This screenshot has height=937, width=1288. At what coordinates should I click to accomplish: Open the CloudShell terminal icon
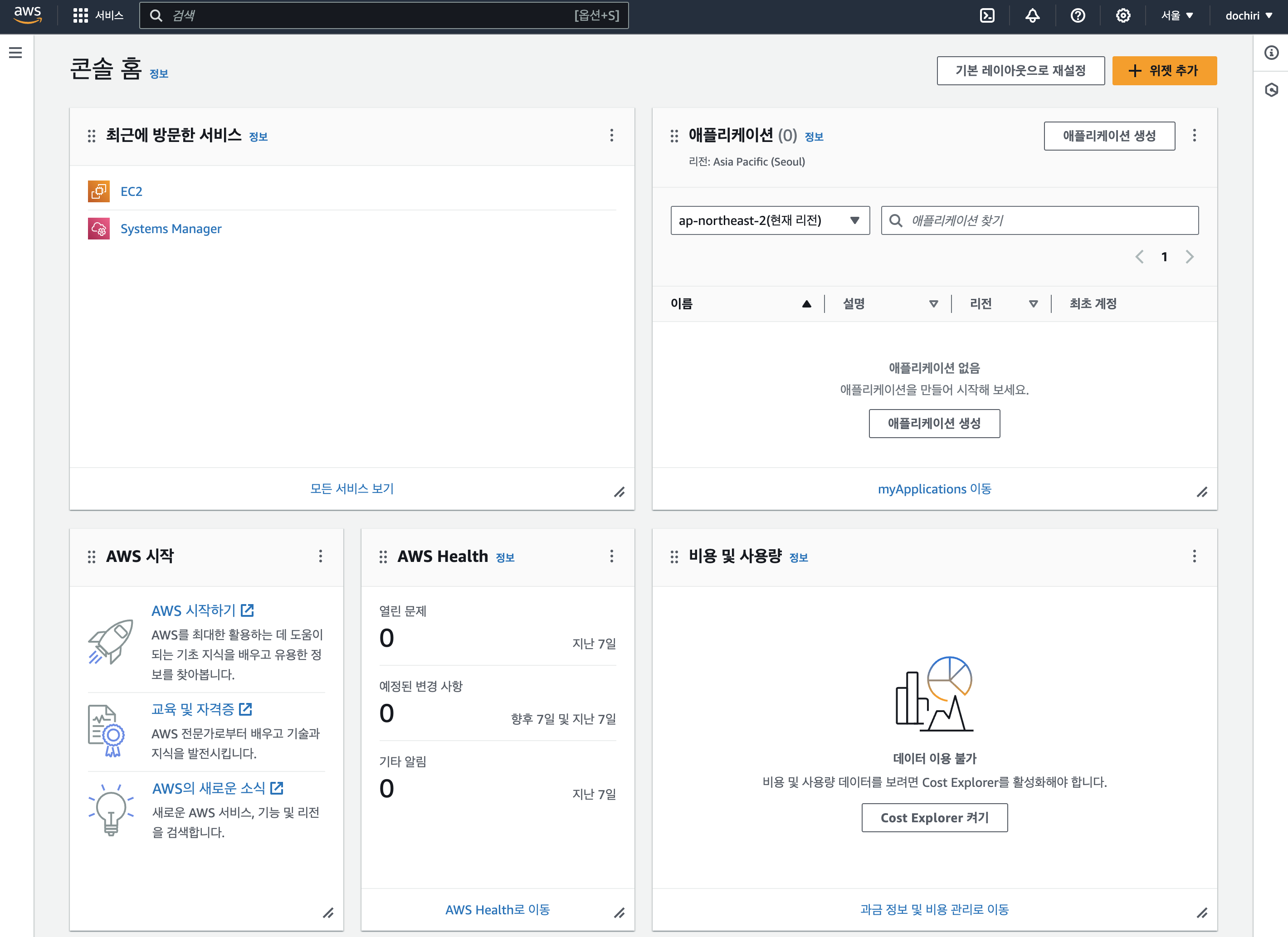click(987, 15)
